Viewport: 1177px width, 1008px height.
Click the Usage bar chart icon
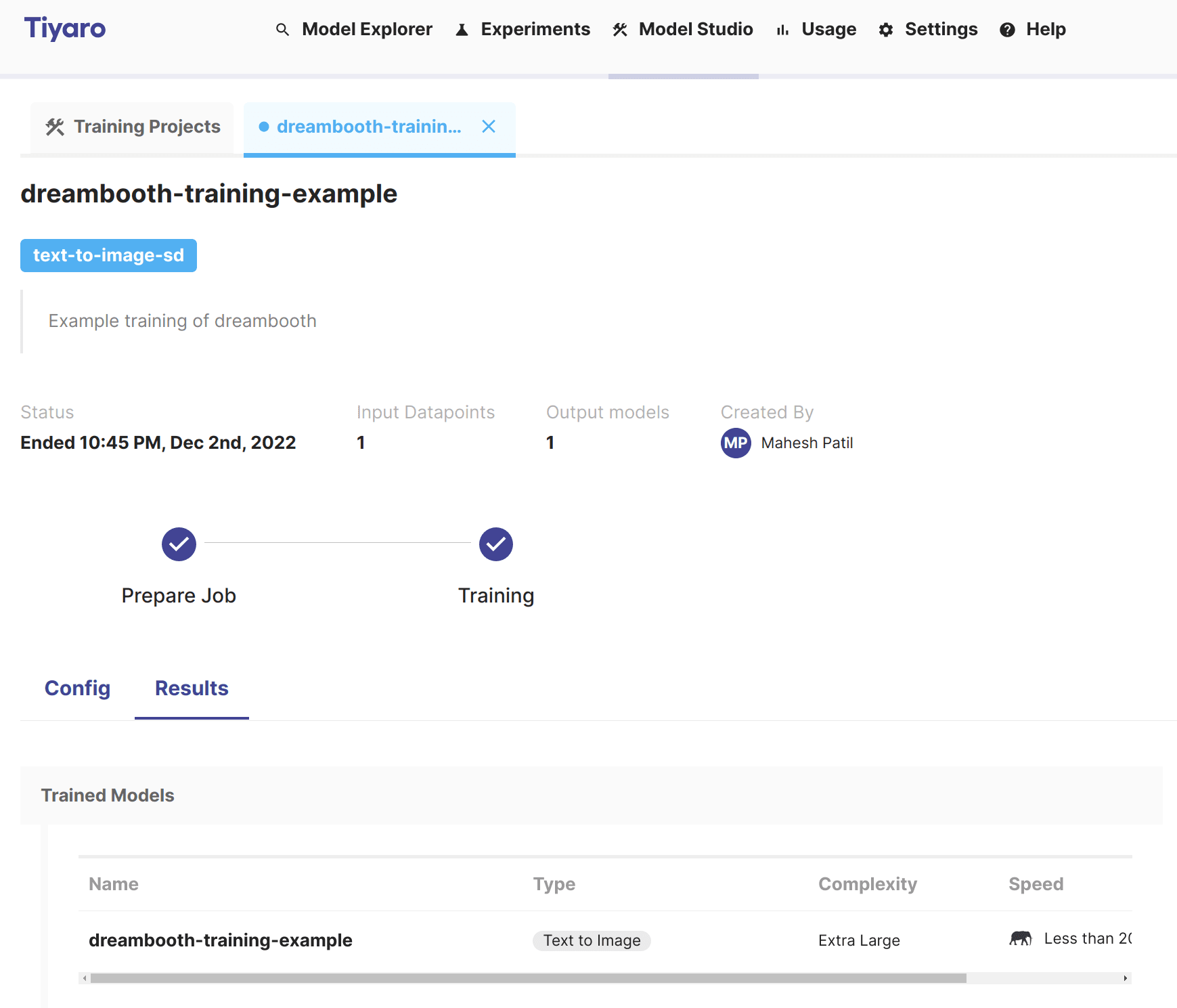tap(782, 30)
